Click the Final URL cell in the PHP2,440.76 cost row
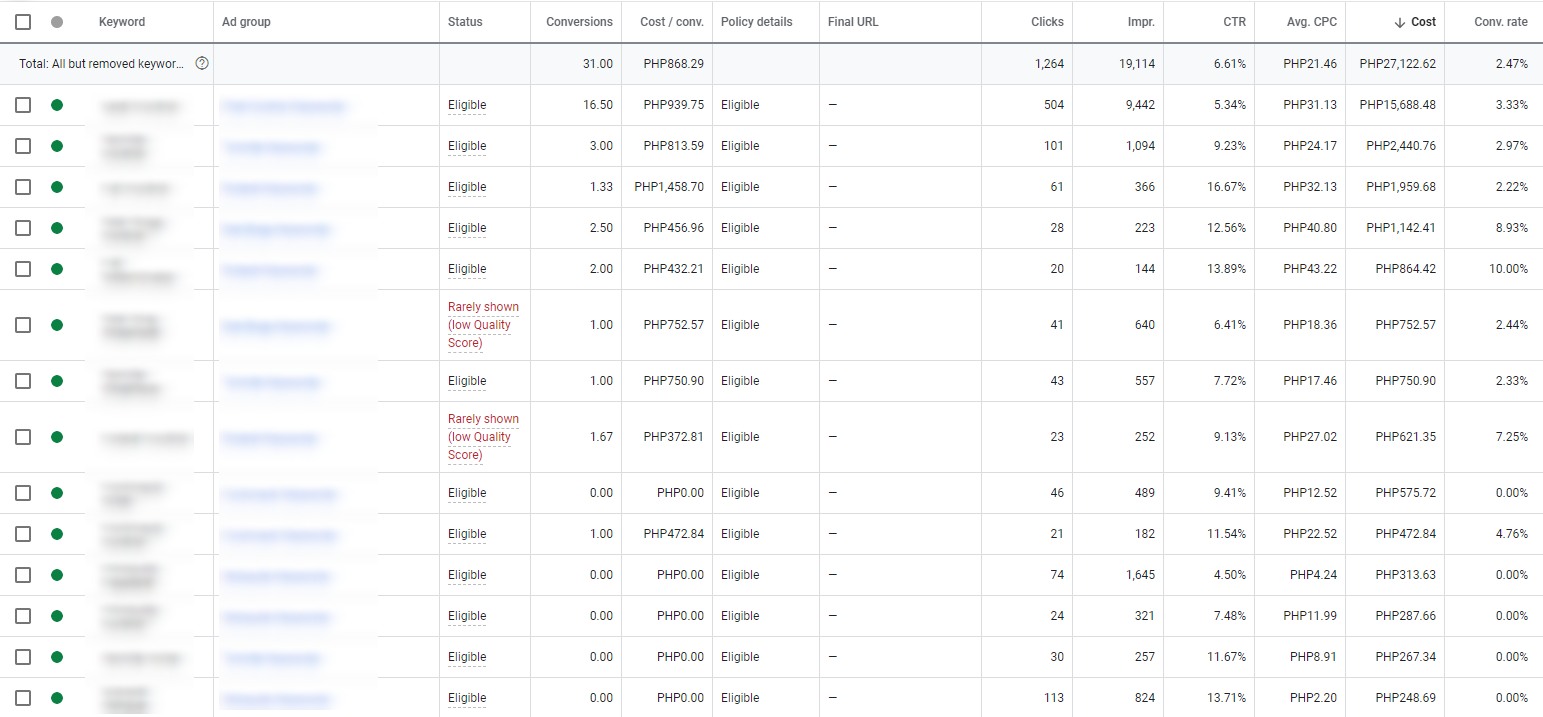 coord(899,146)
